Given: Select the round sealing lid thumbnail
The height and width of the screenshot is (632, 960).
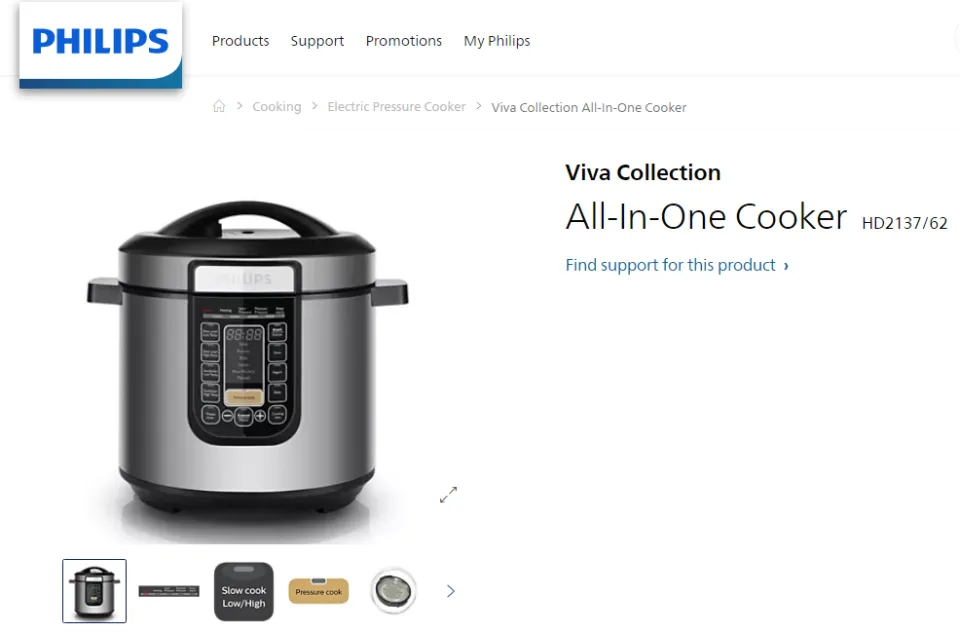Looking at the screenshot, I should click(394, 591).
